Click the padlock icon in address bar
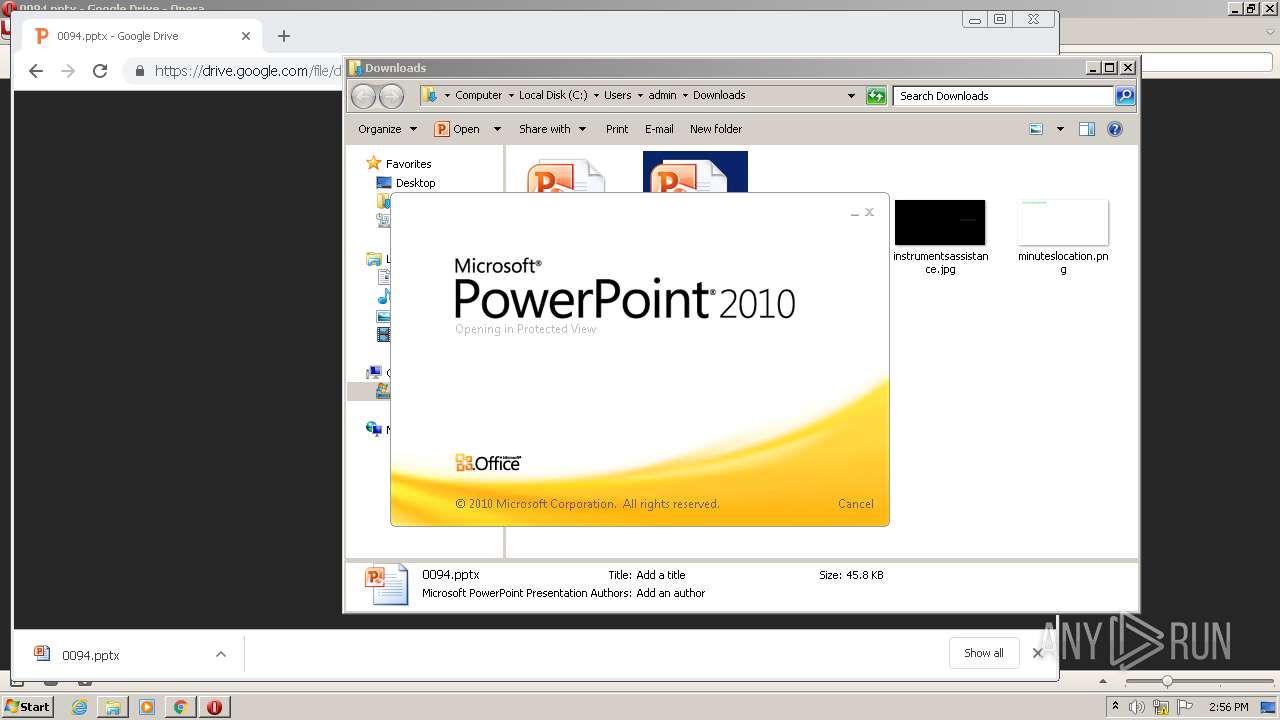Viewport: 1280px width, 720px height. coord(139,71)
